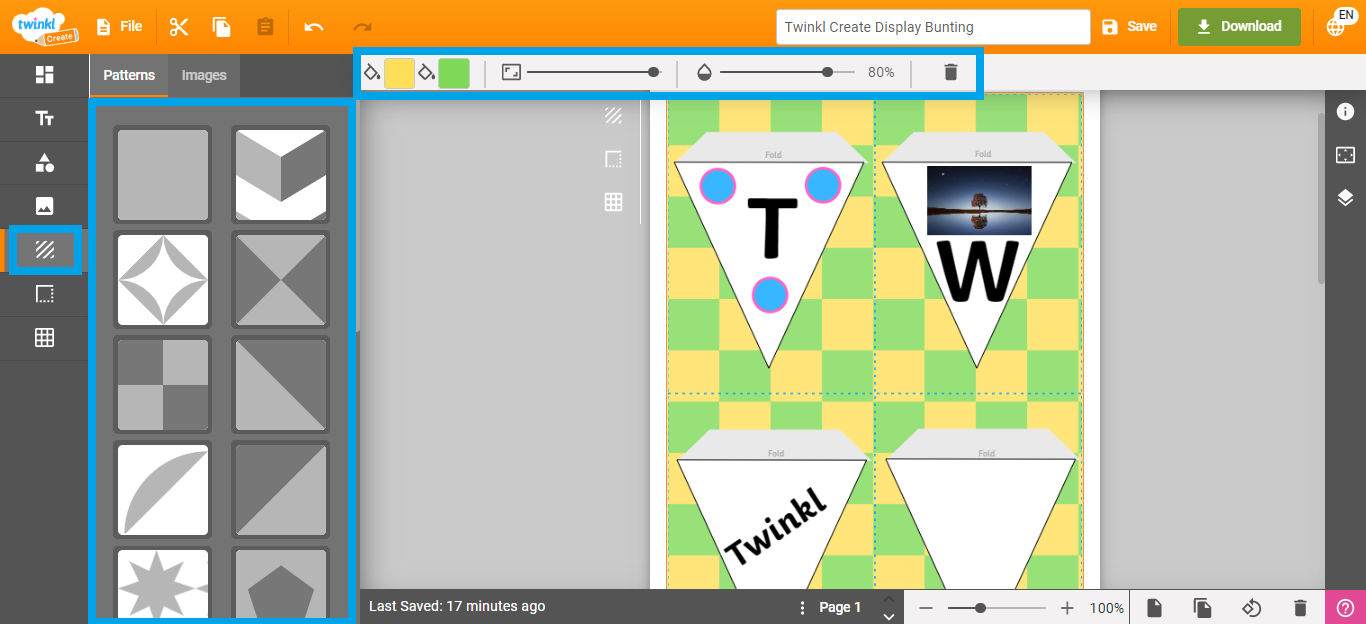Download the bunting resource

[x=1239, y=27]
